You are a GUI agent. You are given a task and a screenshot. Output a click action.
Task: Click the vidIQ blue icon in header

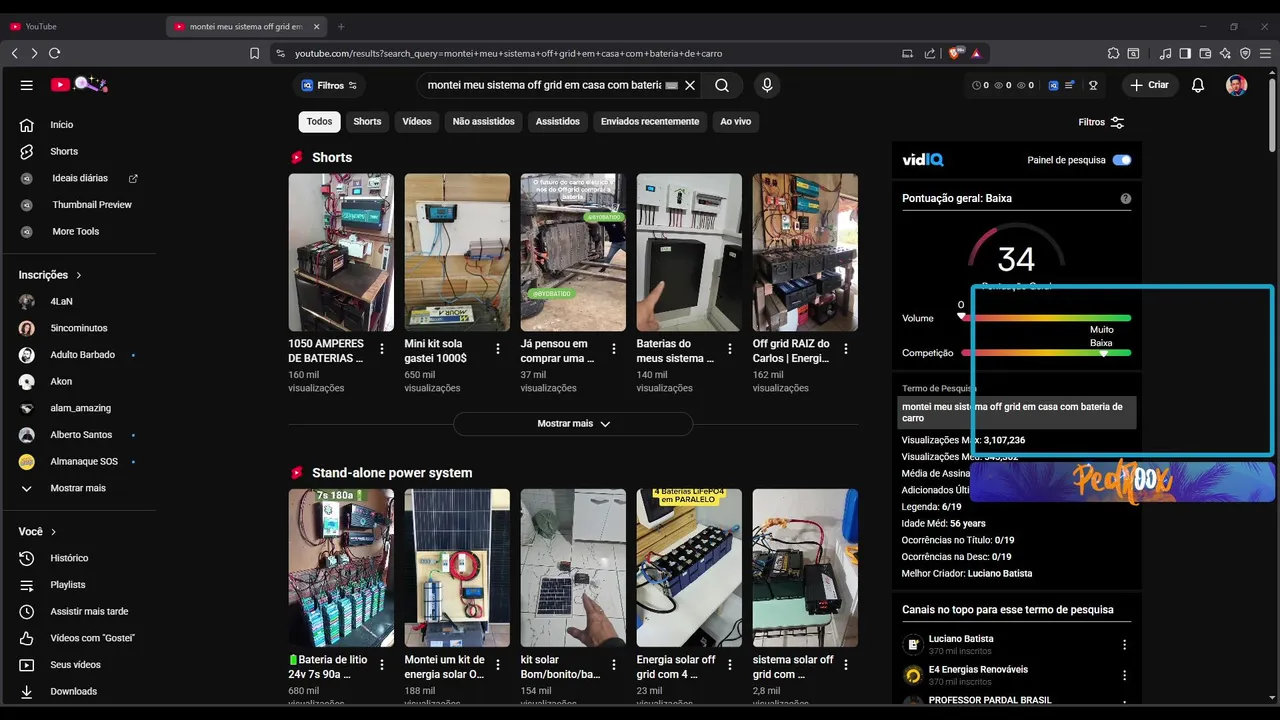(1053, 86)
